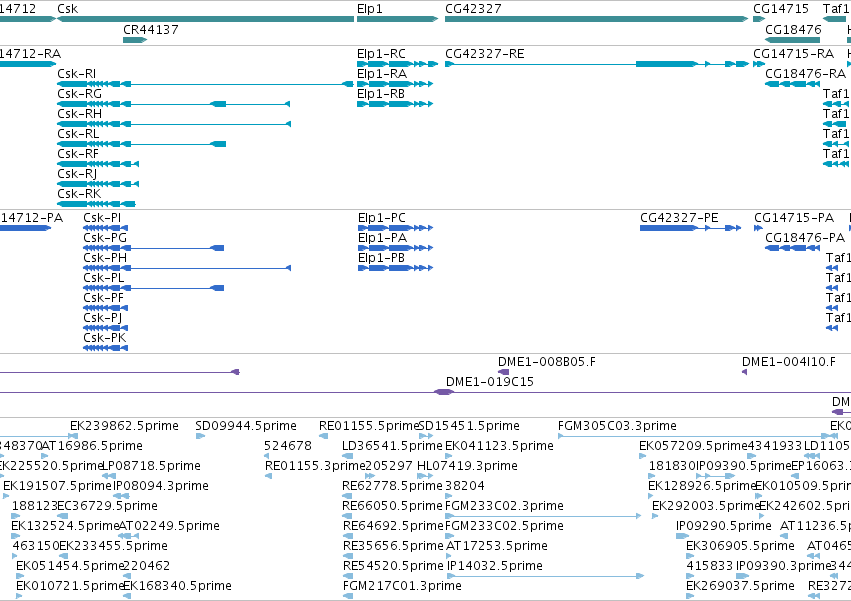Select EST EK168340.5prime

pos(177,586)
